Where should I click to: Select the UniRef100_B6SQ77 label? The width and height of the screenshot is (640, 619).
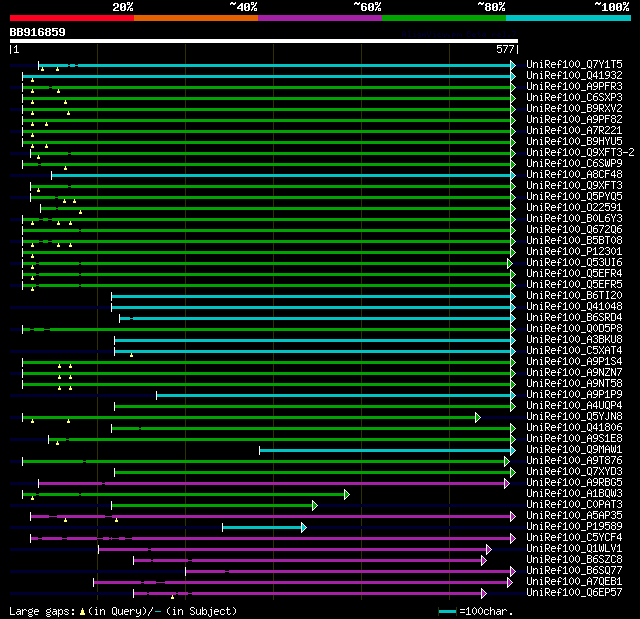574,571
